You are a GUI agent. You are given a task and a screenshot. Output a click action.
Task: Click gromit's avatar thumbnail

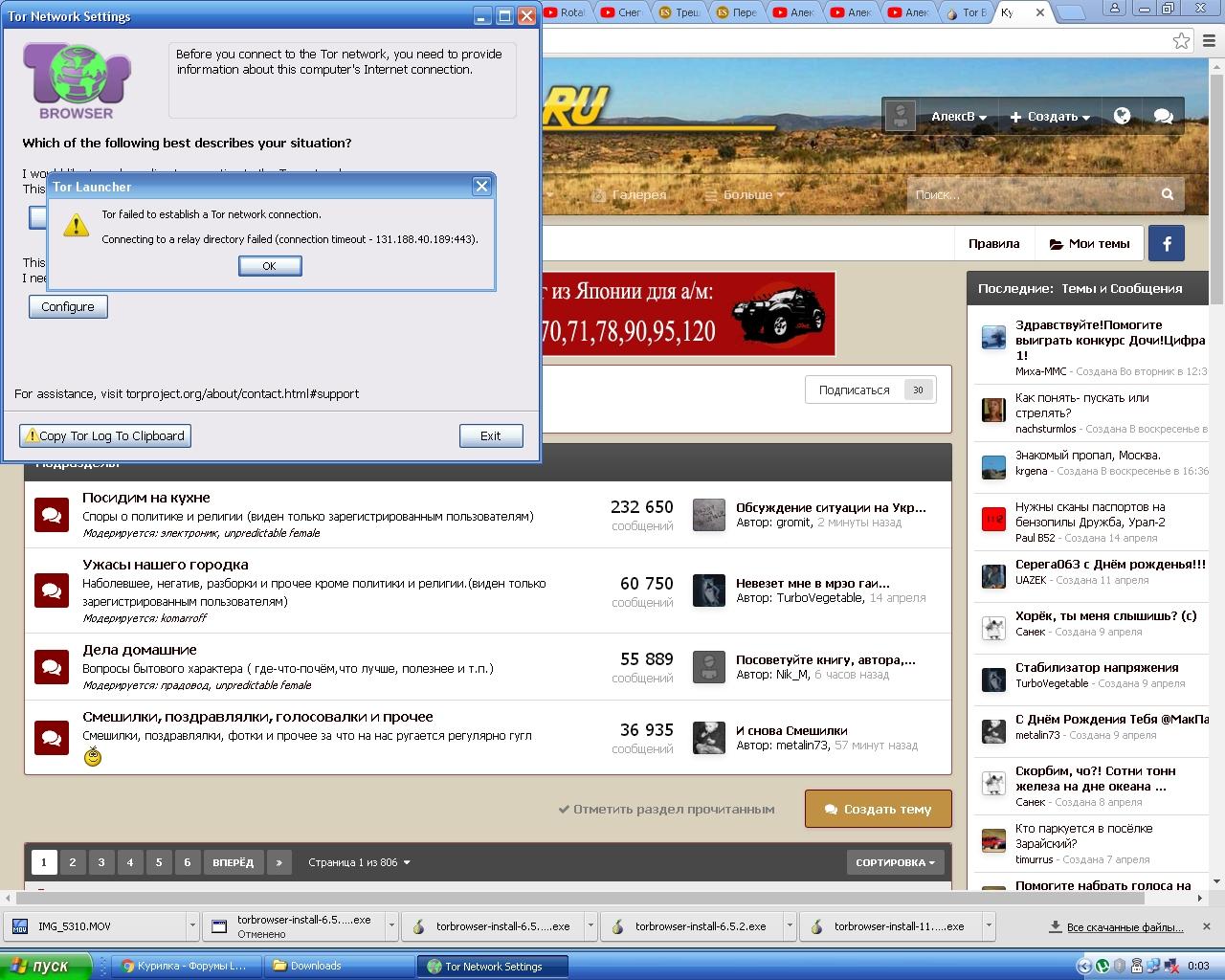709,515
